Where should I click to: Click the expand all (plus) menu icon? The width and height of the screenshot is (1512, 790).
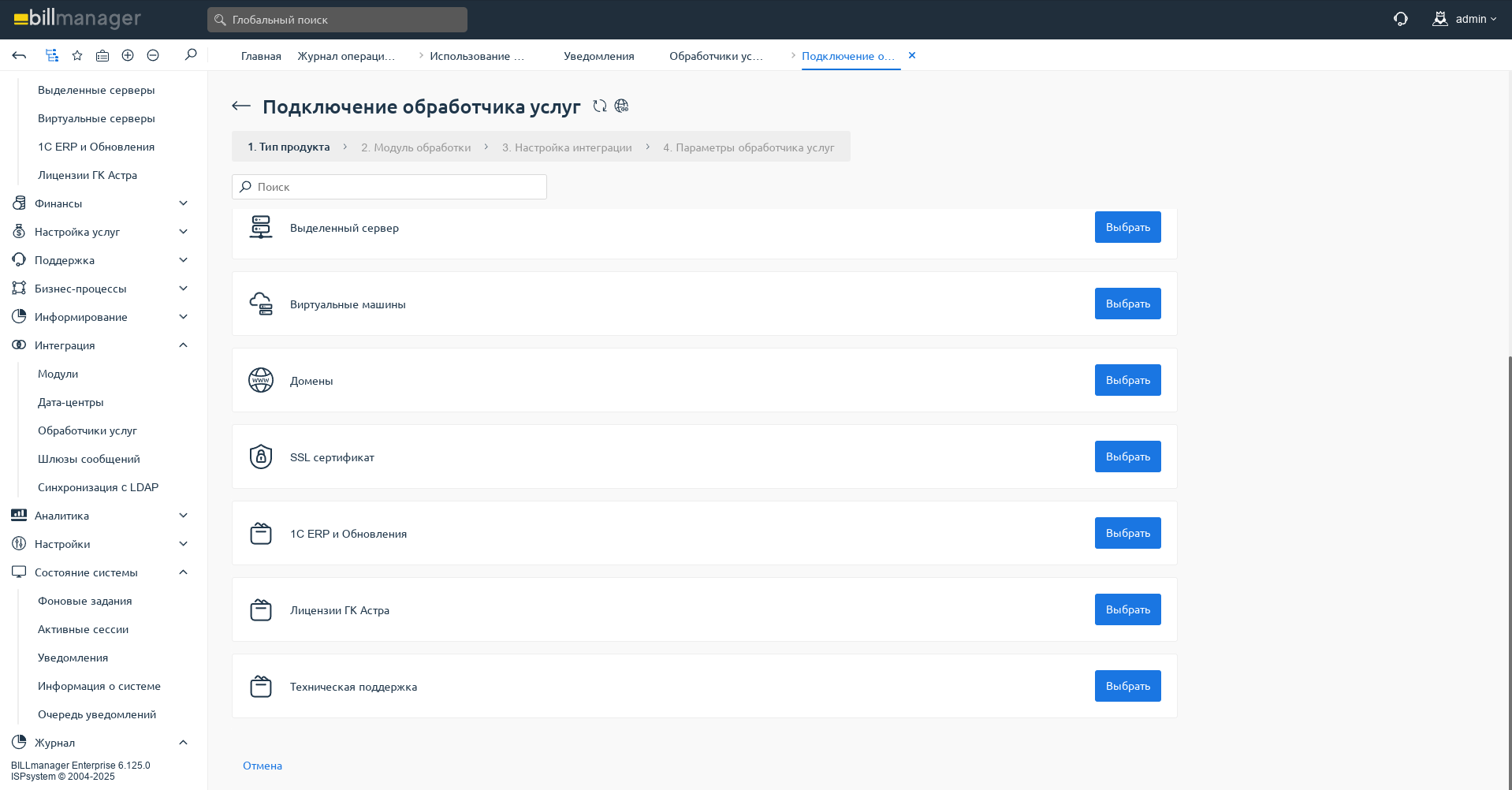[128, 55]
